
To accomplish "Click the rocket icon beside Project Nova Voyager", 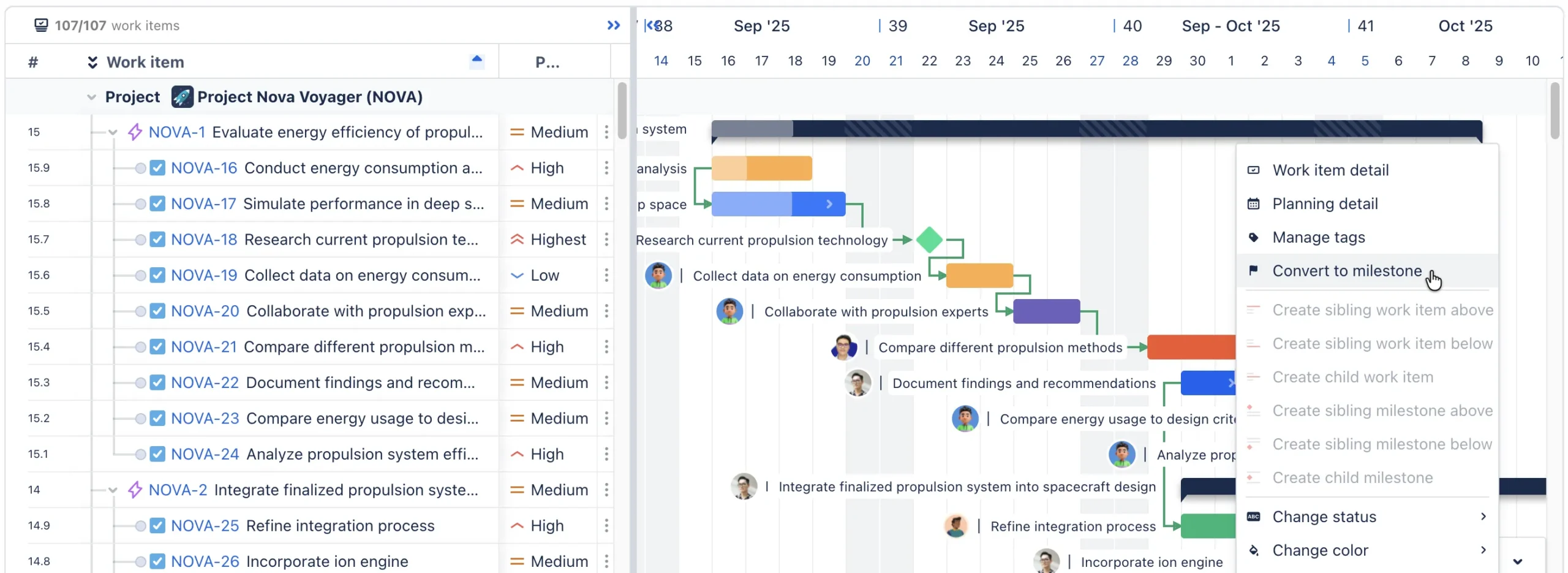I will point(182,96).
